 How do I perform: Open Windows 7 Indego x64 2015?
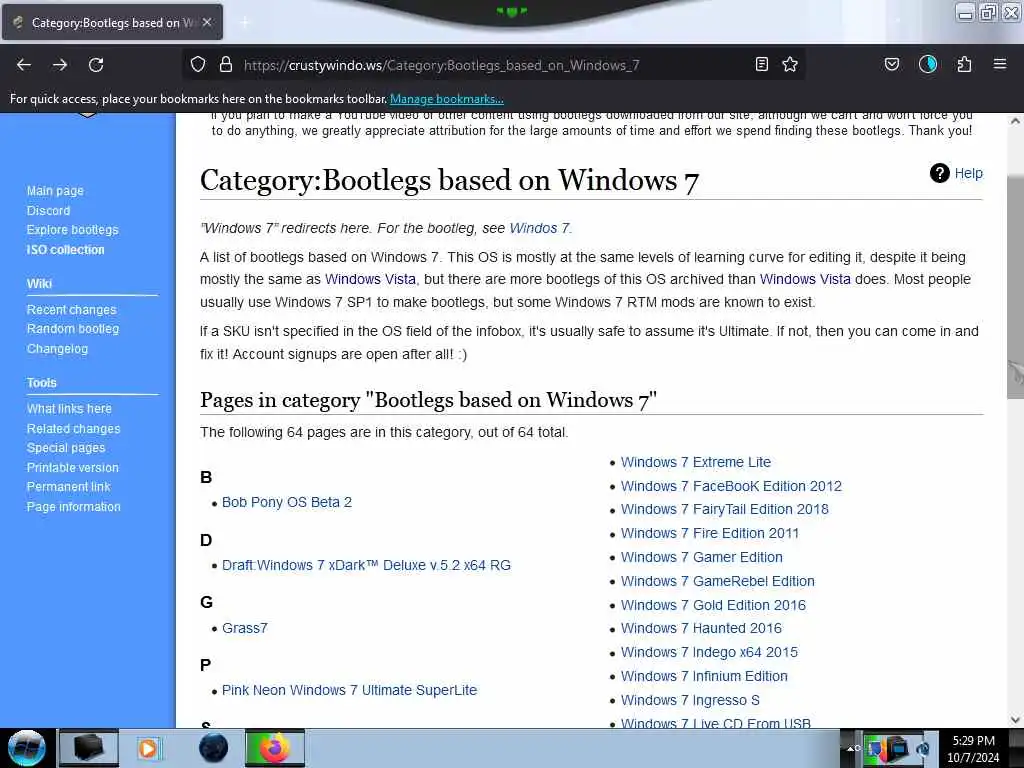[709, 652]
